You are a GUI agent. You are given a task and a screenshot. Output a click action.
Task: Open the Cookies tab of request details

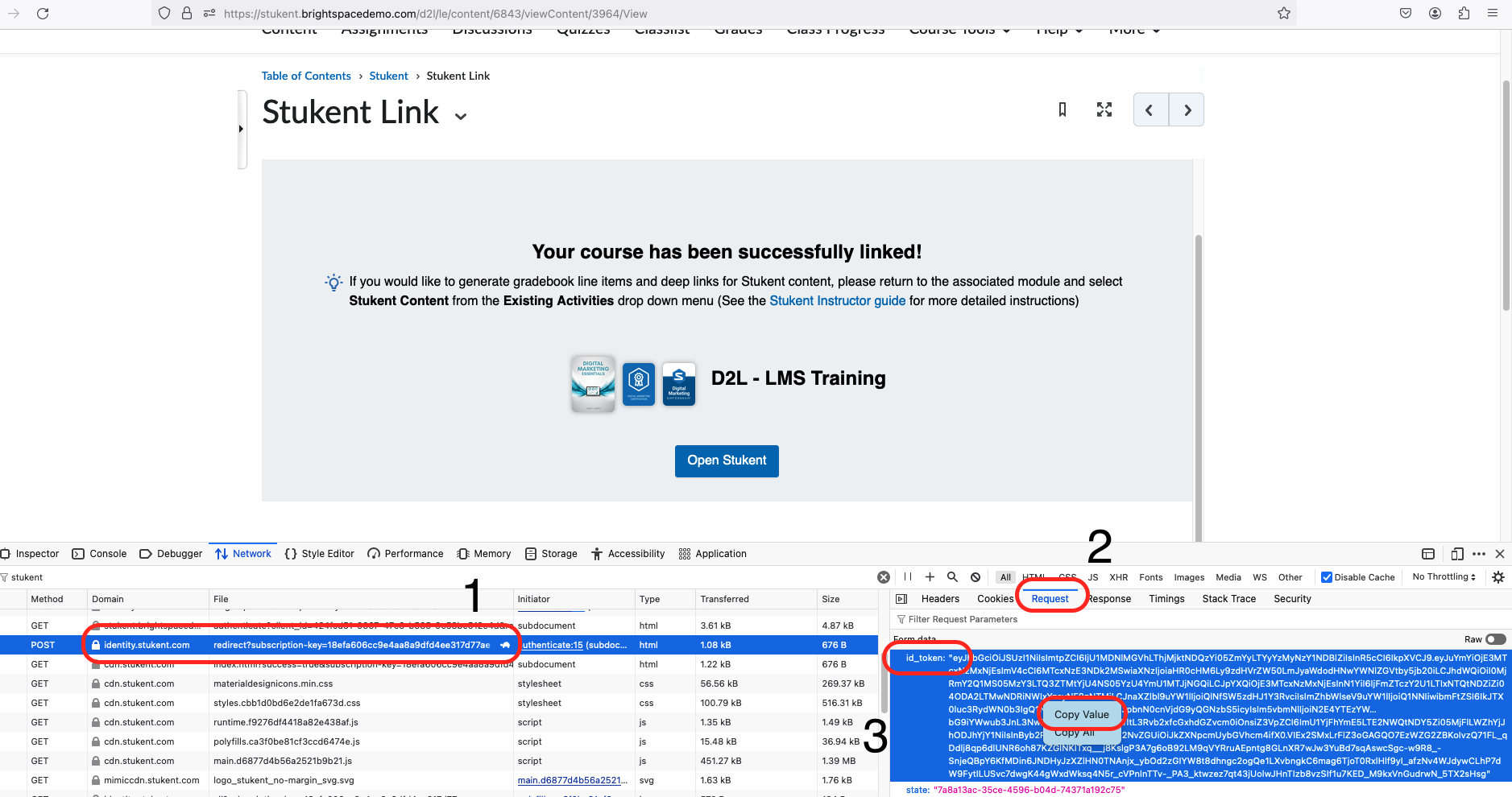(995, 599)
